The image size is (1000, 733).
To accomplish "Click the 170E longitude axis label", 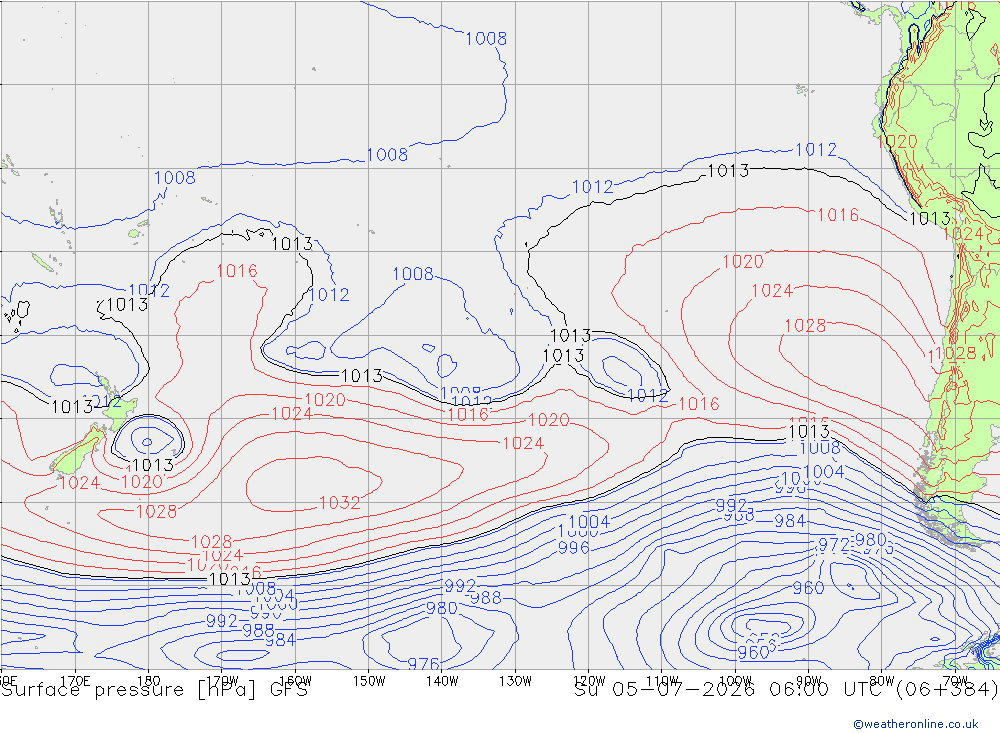I will [75, 680].
